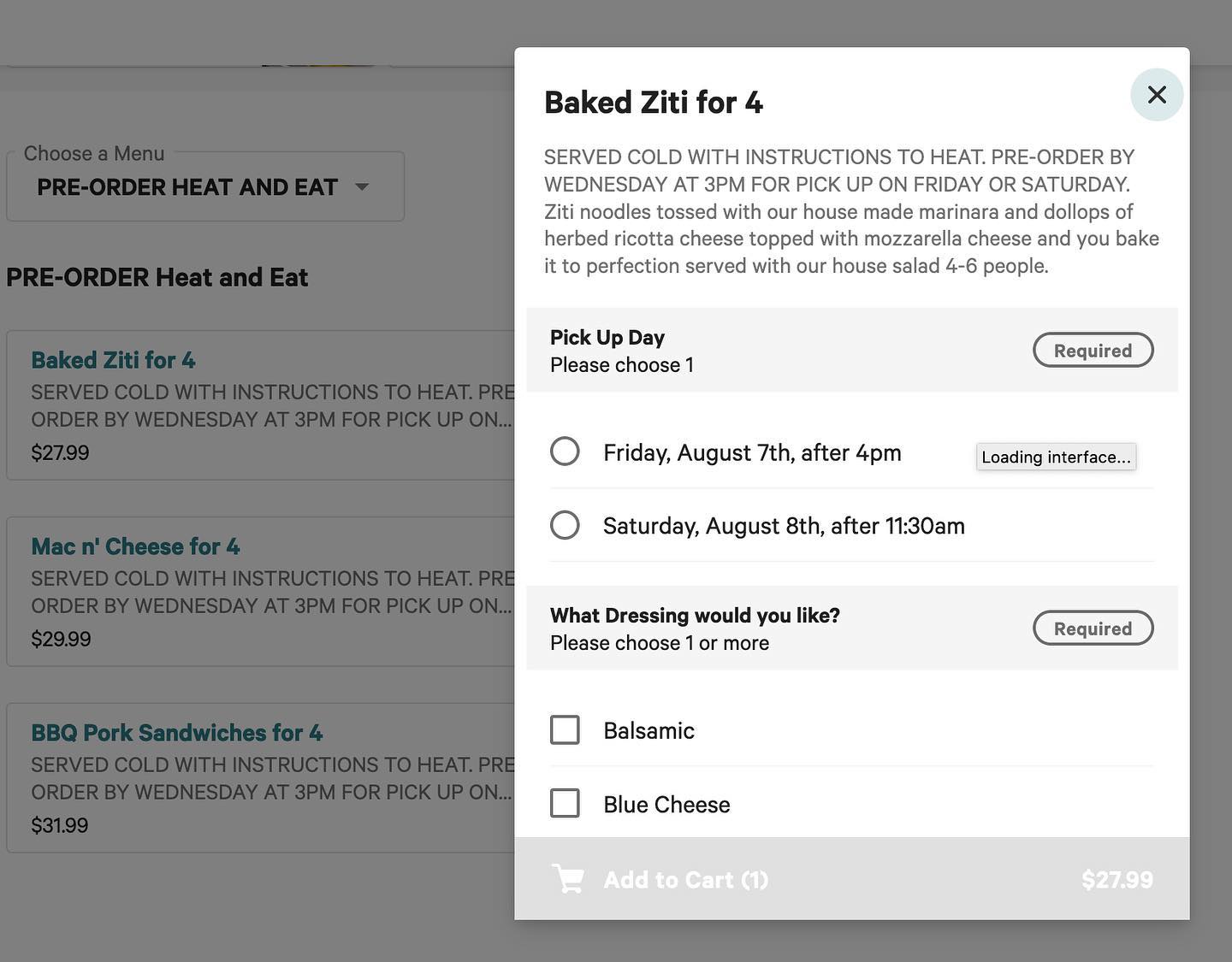This screenshot has width=1232, height=962.
Task: Close the Baked Ziti dialog
Action: click(x=1157, y=95)
